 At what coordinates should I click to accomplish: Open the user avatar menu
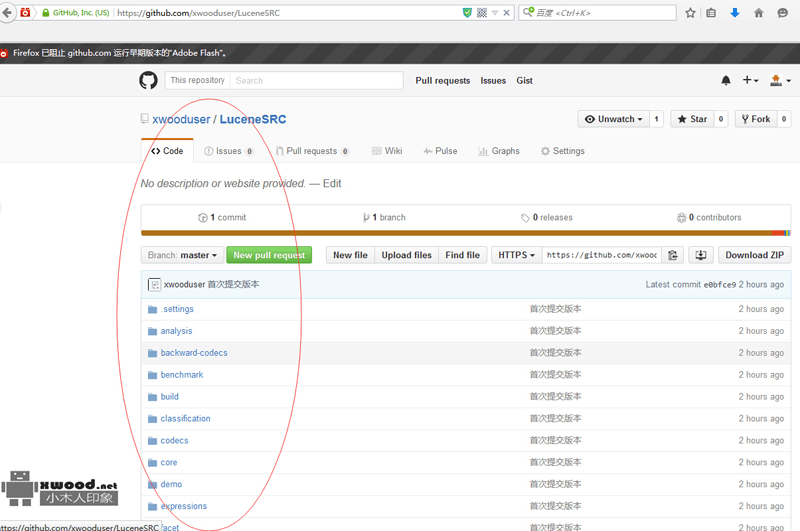pos(780,80)
